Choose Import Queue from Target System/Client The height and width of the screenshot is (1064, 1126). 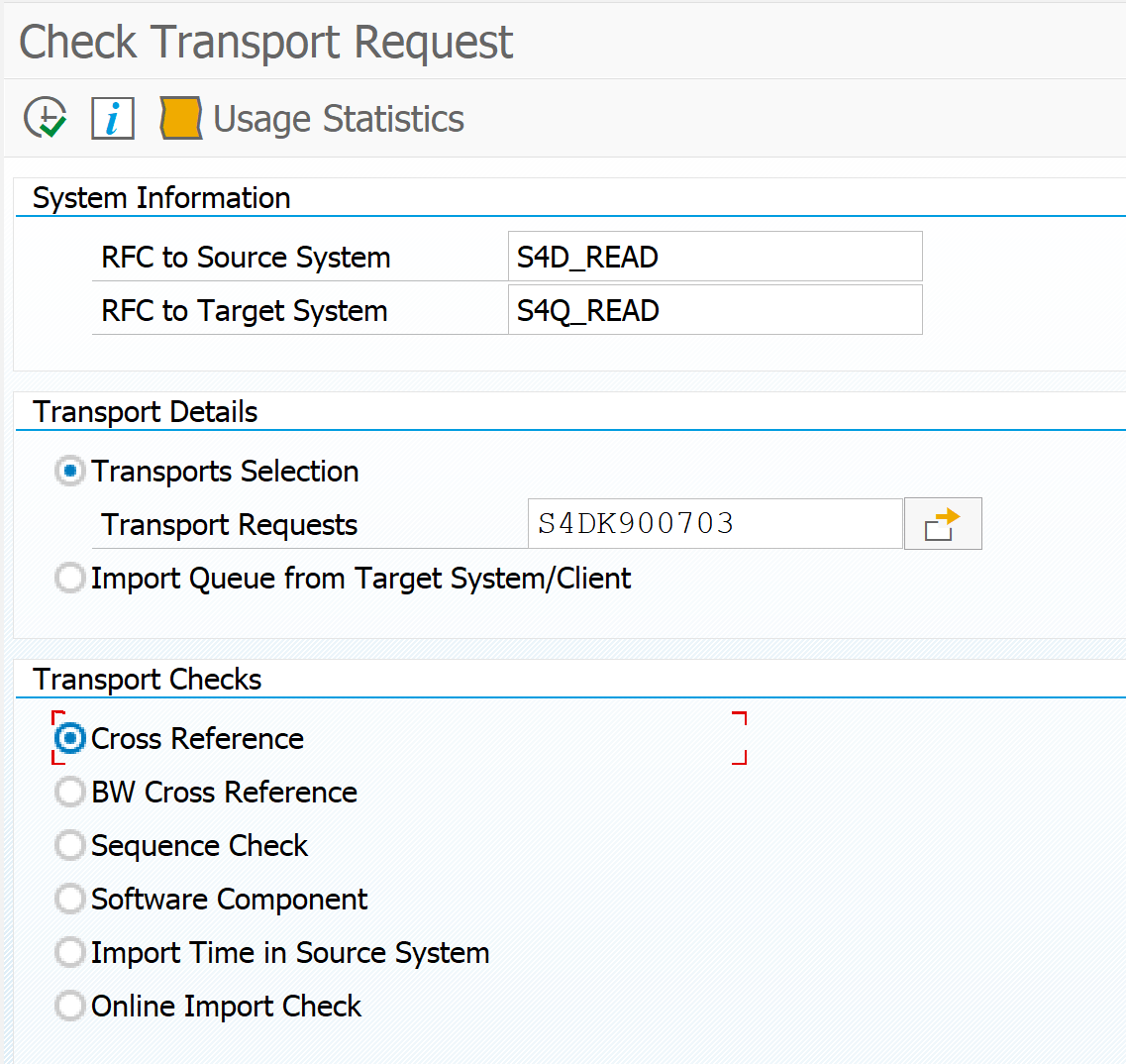[x=69, y=578]
